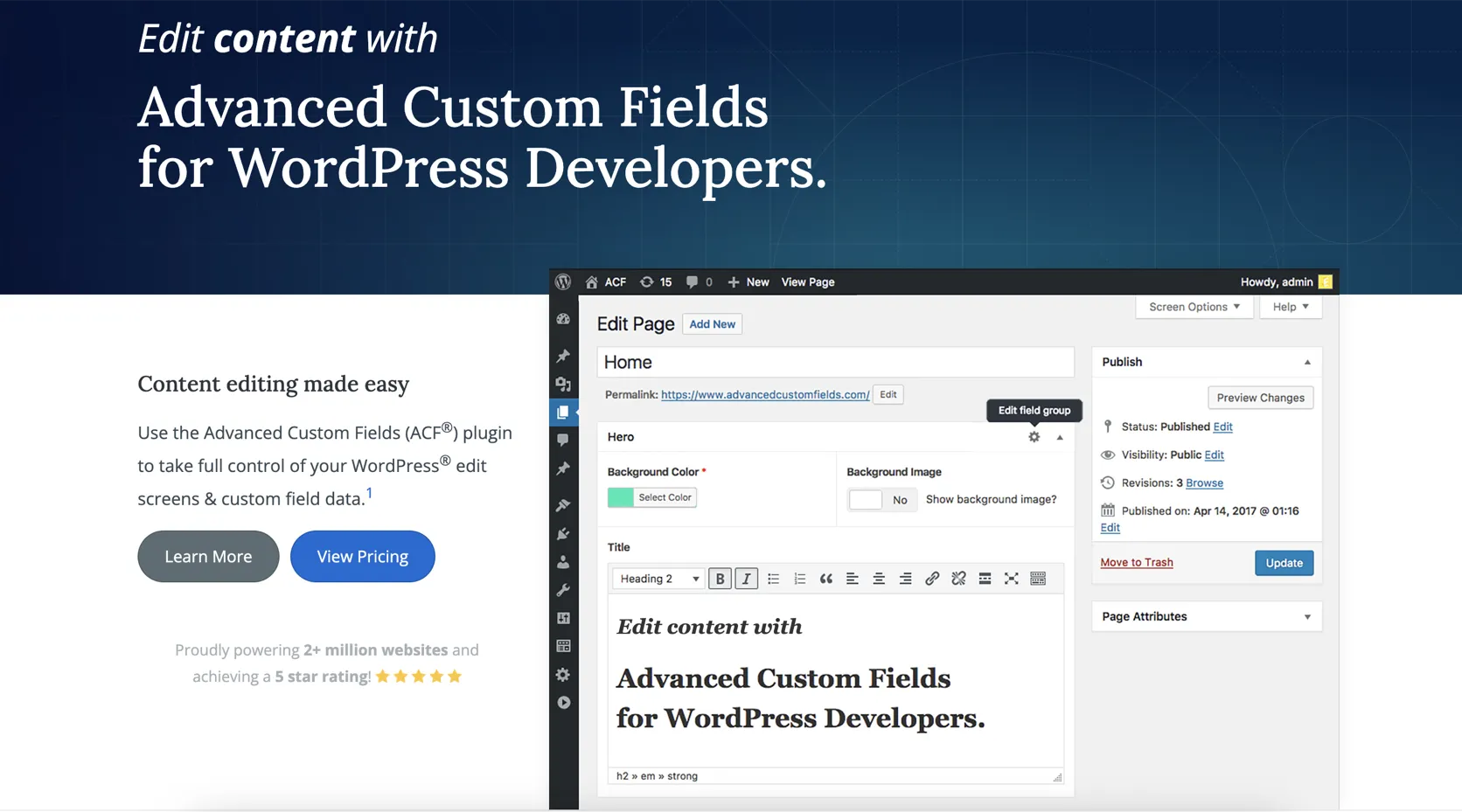Collapse the Hero field group panel
This screenshot has width=1462, height=812.
tap(1060, 437)
